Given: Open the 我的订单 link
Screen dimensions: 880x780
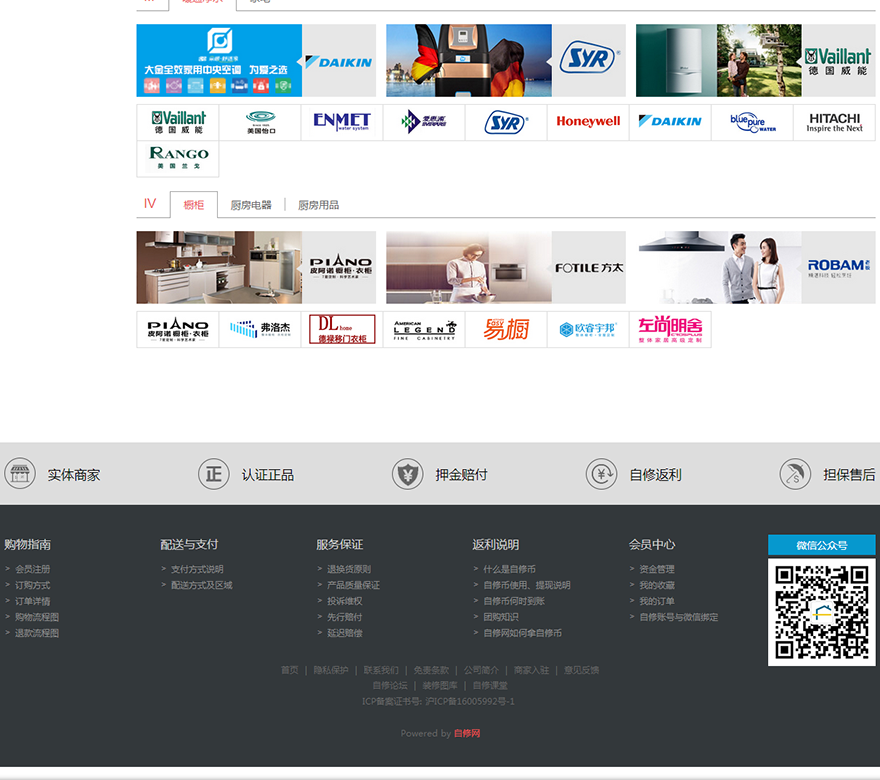Looking at the screenshot, I should [657, 601].
